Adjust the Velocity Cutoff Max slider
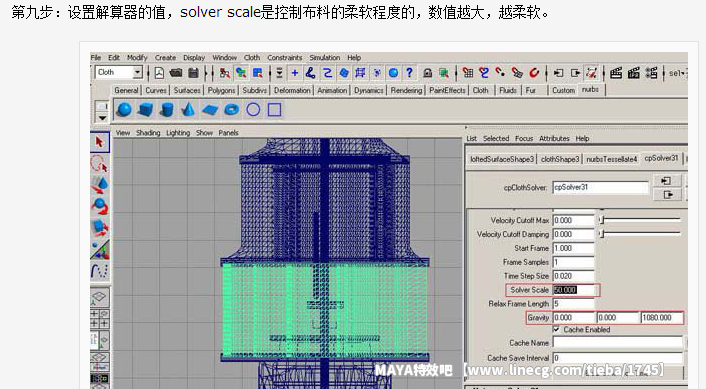The height and width of the screenshot is (389, 706). pyautogui.click(x=640, y=220)
